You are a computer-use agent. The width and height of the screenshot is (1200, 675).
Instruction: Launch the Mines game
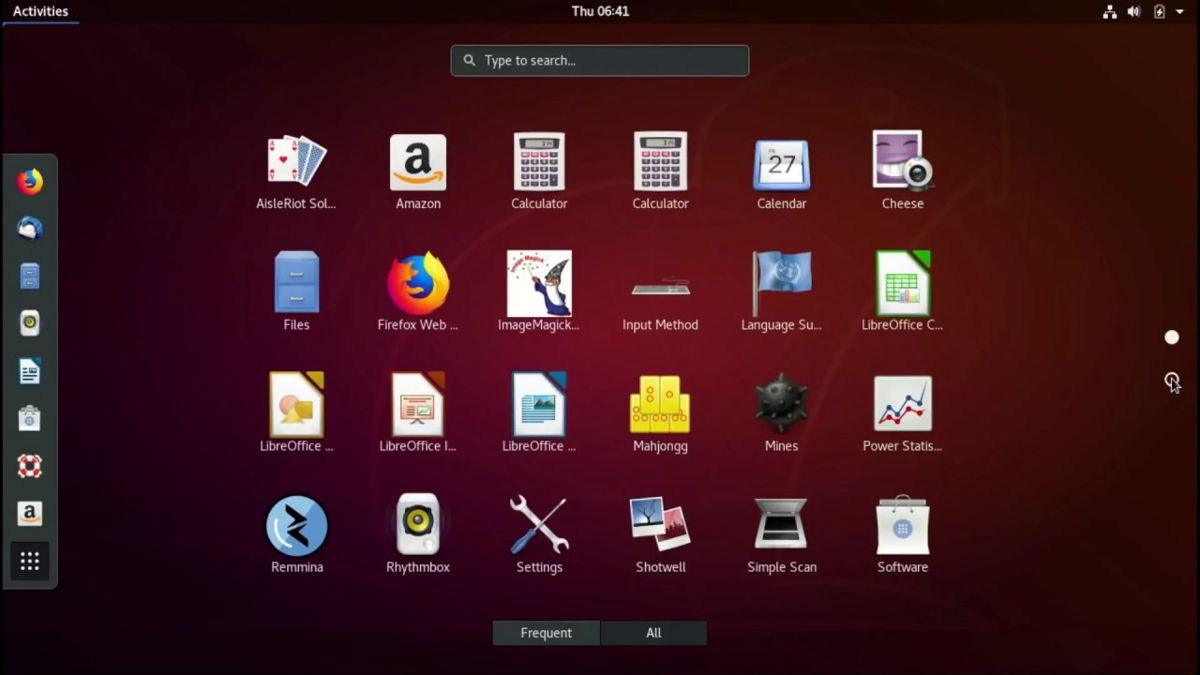pyautogui.click(x=781, y=407)
